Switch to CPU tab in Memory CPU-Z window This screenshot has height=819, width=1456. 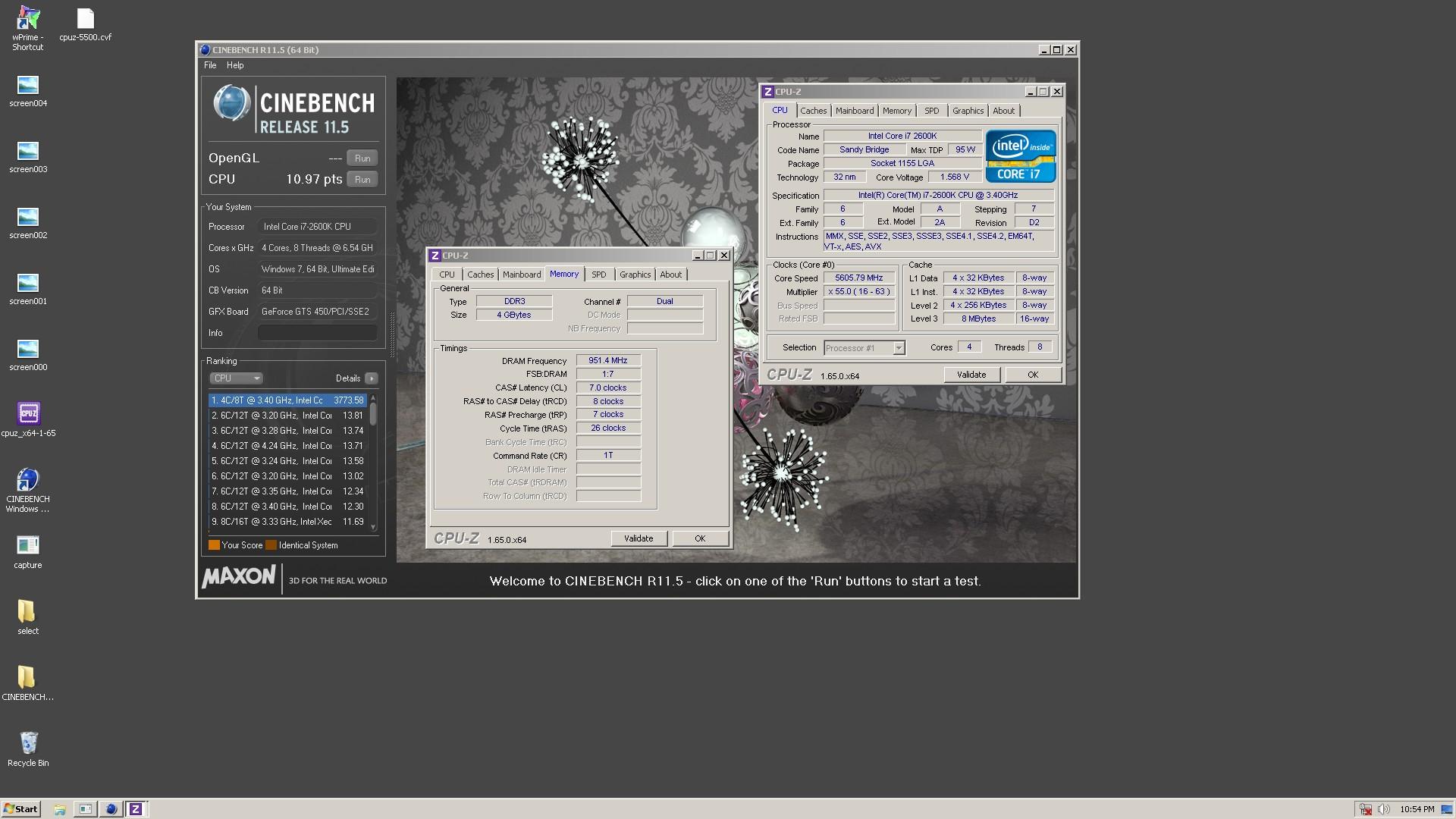point(447,275)
